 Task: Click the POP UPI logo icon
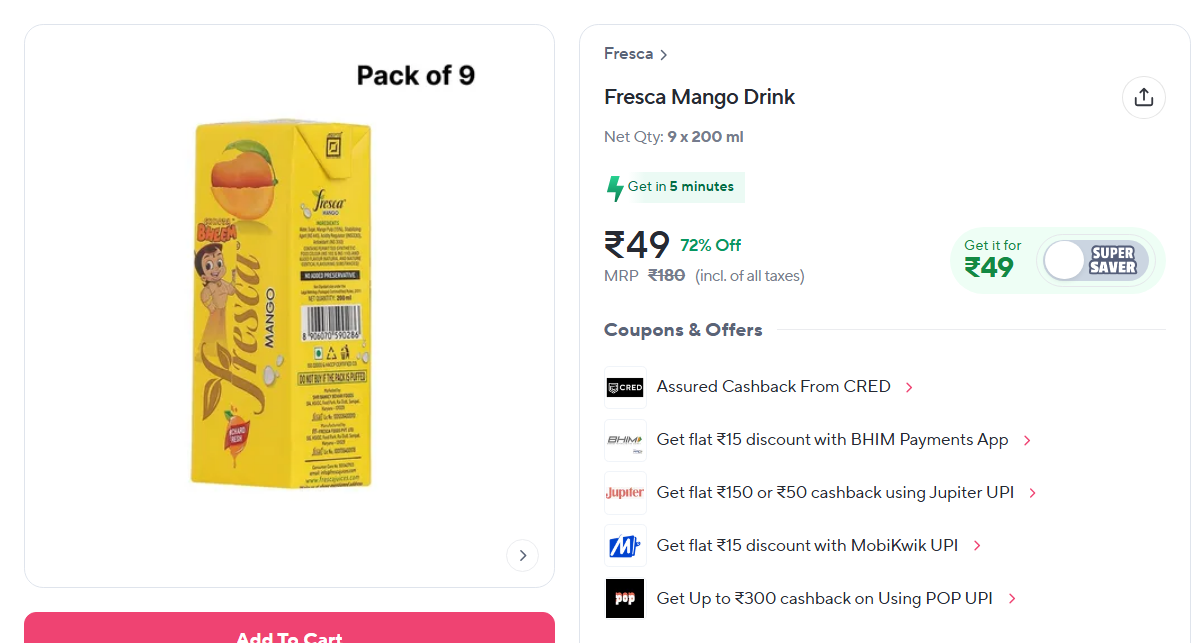pos(625,599)
